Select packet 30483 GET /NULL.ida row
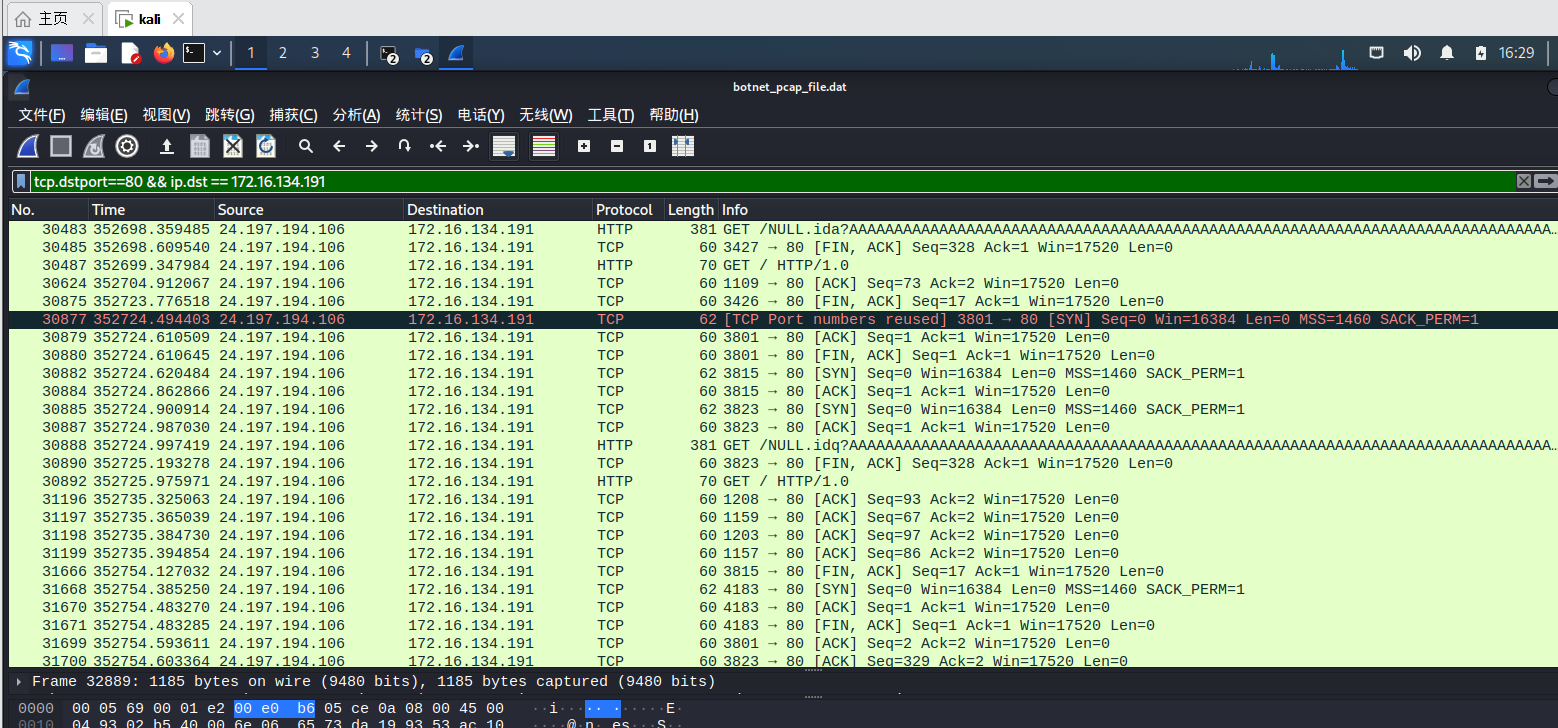The width and height of the screenshot is (1558, 728). point(783,230)
